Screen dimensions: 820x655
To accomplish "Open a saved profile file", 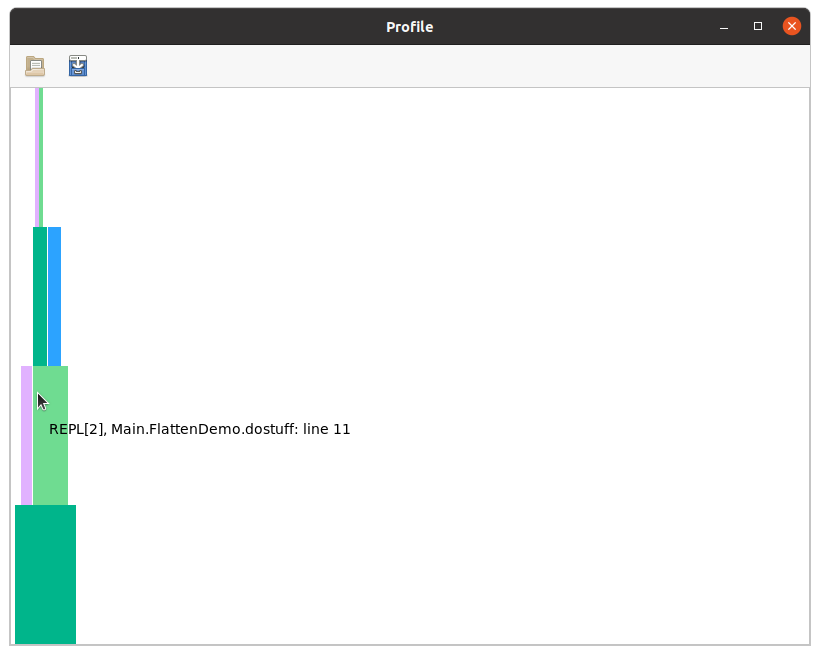I will (35, 66).
